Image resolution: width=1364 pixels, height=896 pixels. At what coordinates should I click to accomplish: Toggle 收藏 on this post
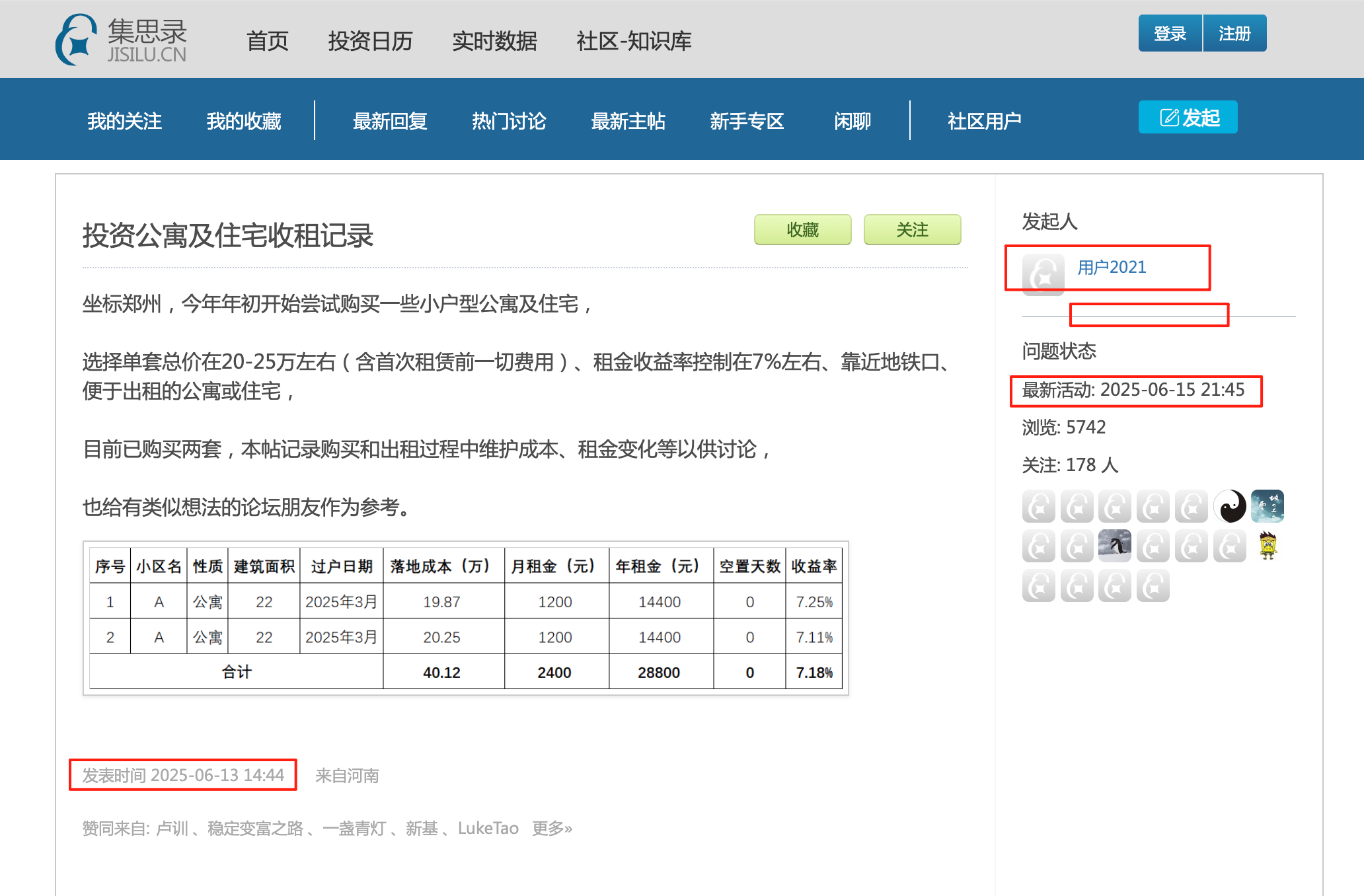click(x=802, y=230)
